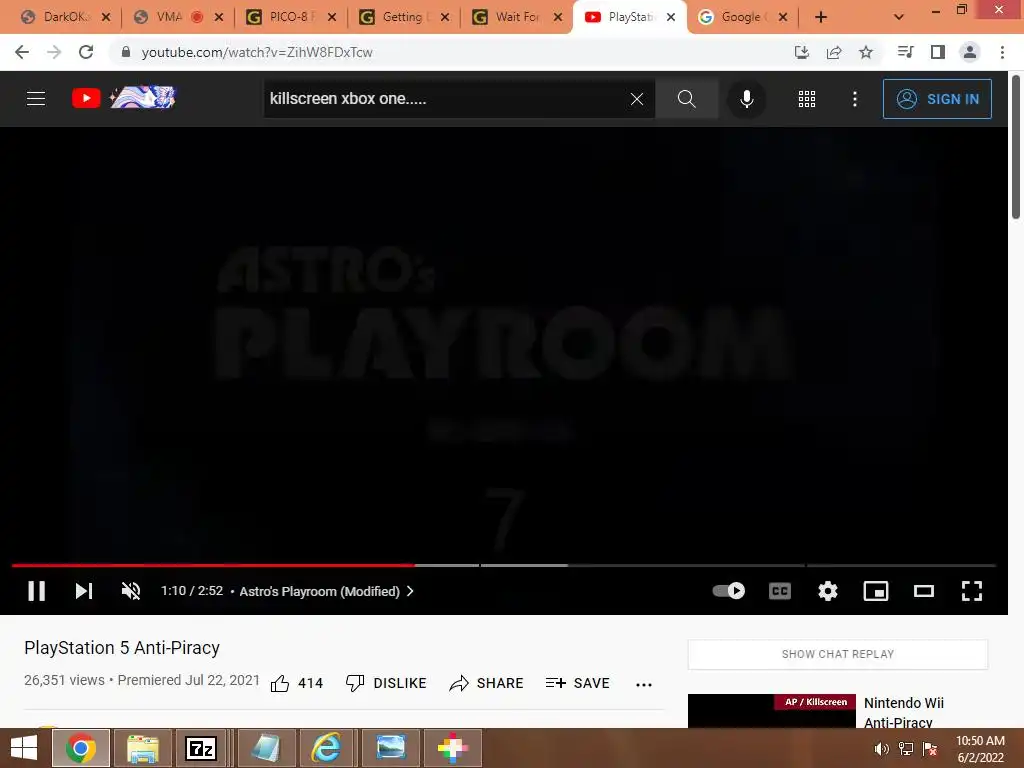This screenshot has height=768, width=1024.
Task: Open the Nintendo Wii Anti-Piracy video title
Action: [x=904, y=712]
